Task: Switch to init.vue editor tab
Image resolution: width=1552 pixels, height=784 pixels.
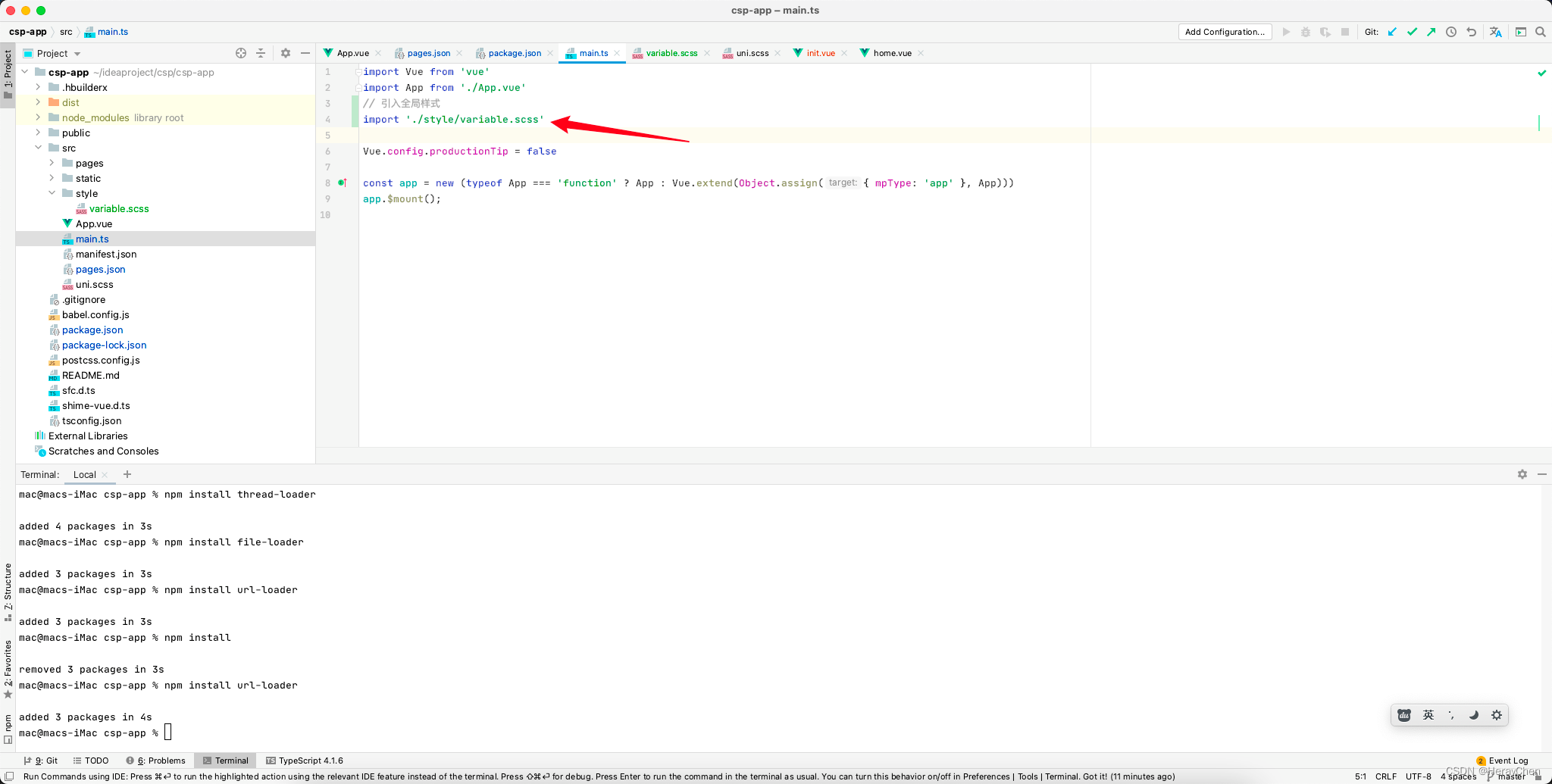Action: pos(820,53)
